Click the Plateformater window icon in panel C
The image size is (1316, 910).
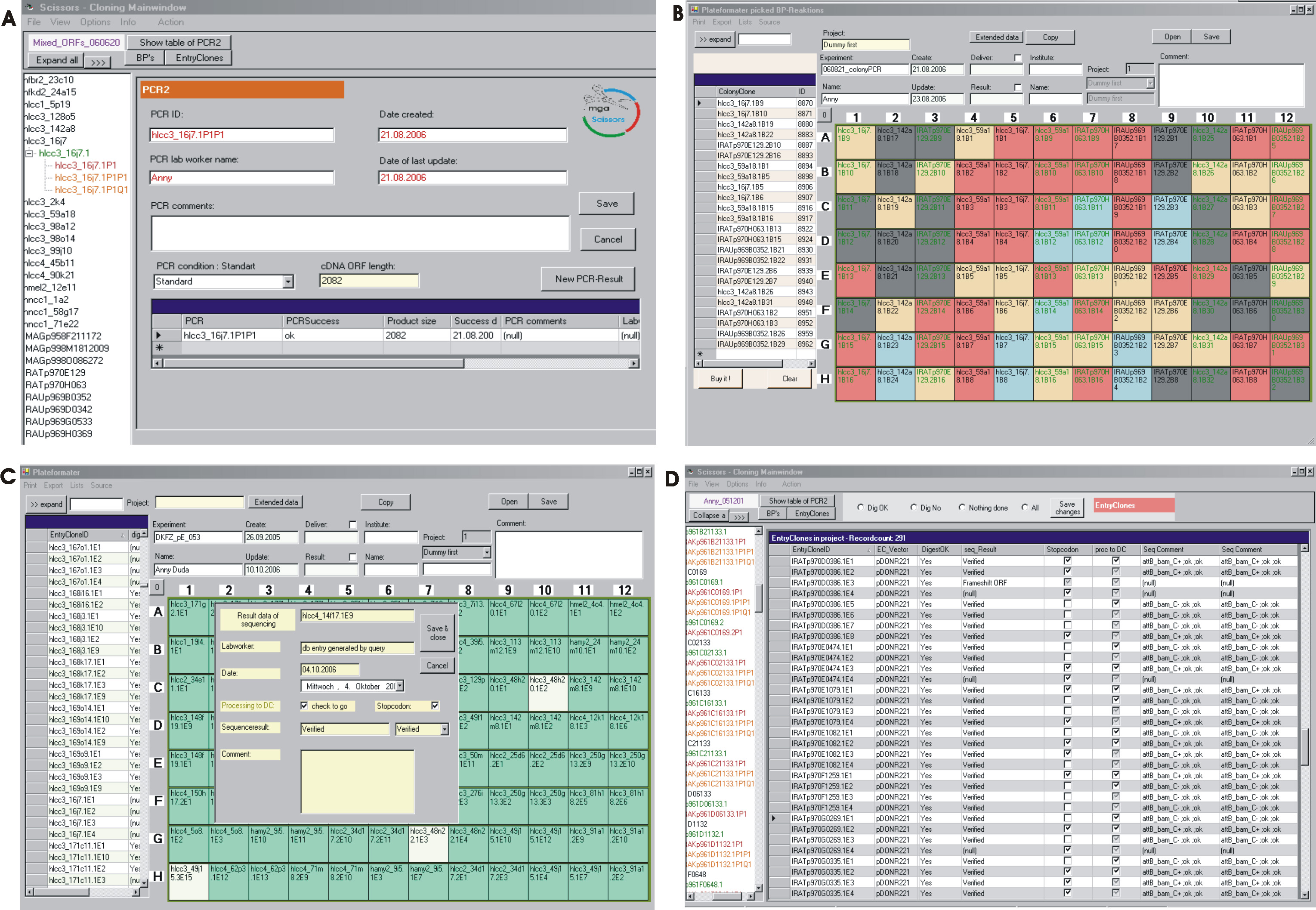coord(26,471)
